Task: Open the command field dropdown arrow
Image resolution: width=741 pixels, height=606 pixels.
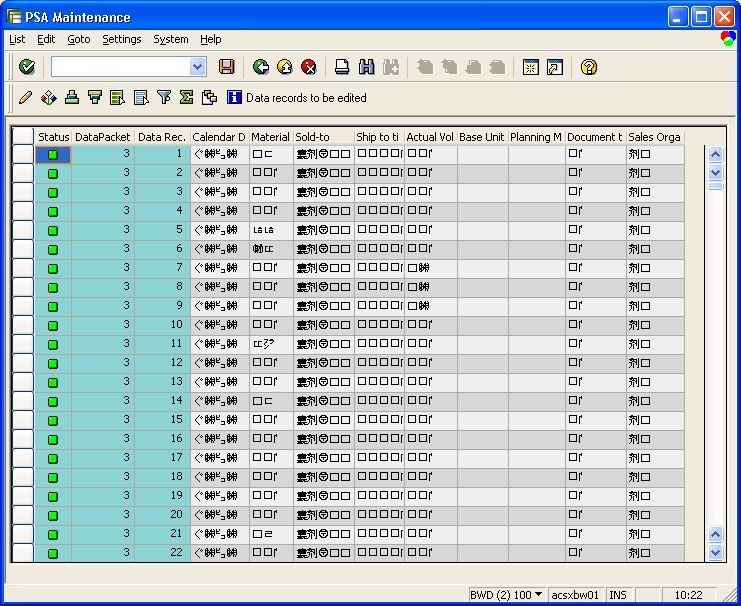Action: 198,67
